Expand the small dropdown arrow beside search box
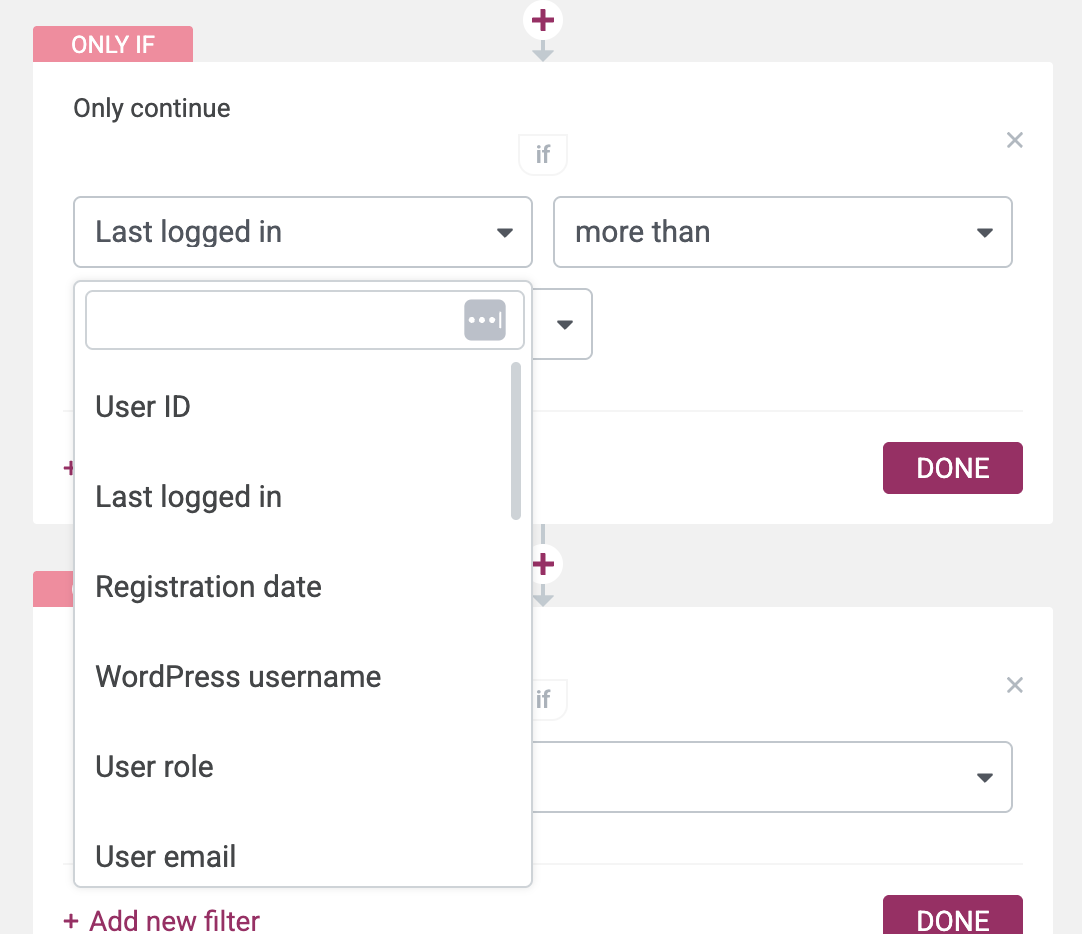1082x934 pixels. (565, 324)
